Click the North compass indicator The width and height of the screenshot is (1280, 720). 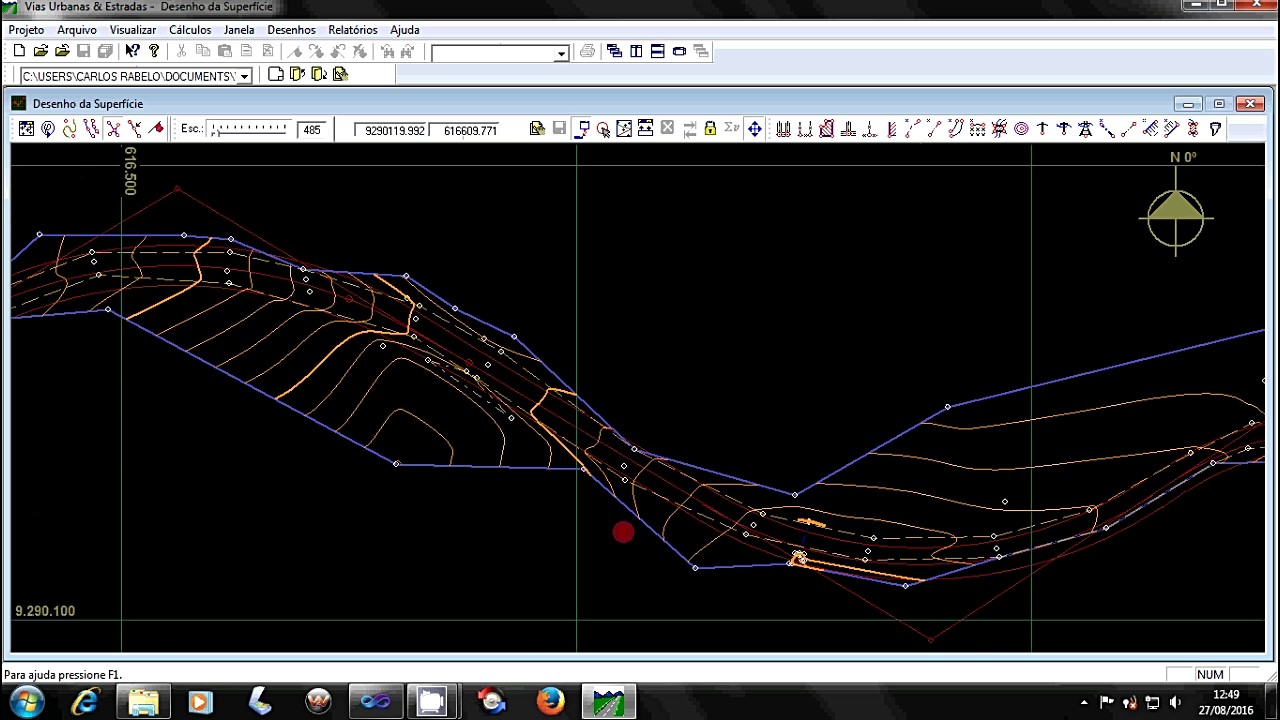click(1176, 216)
